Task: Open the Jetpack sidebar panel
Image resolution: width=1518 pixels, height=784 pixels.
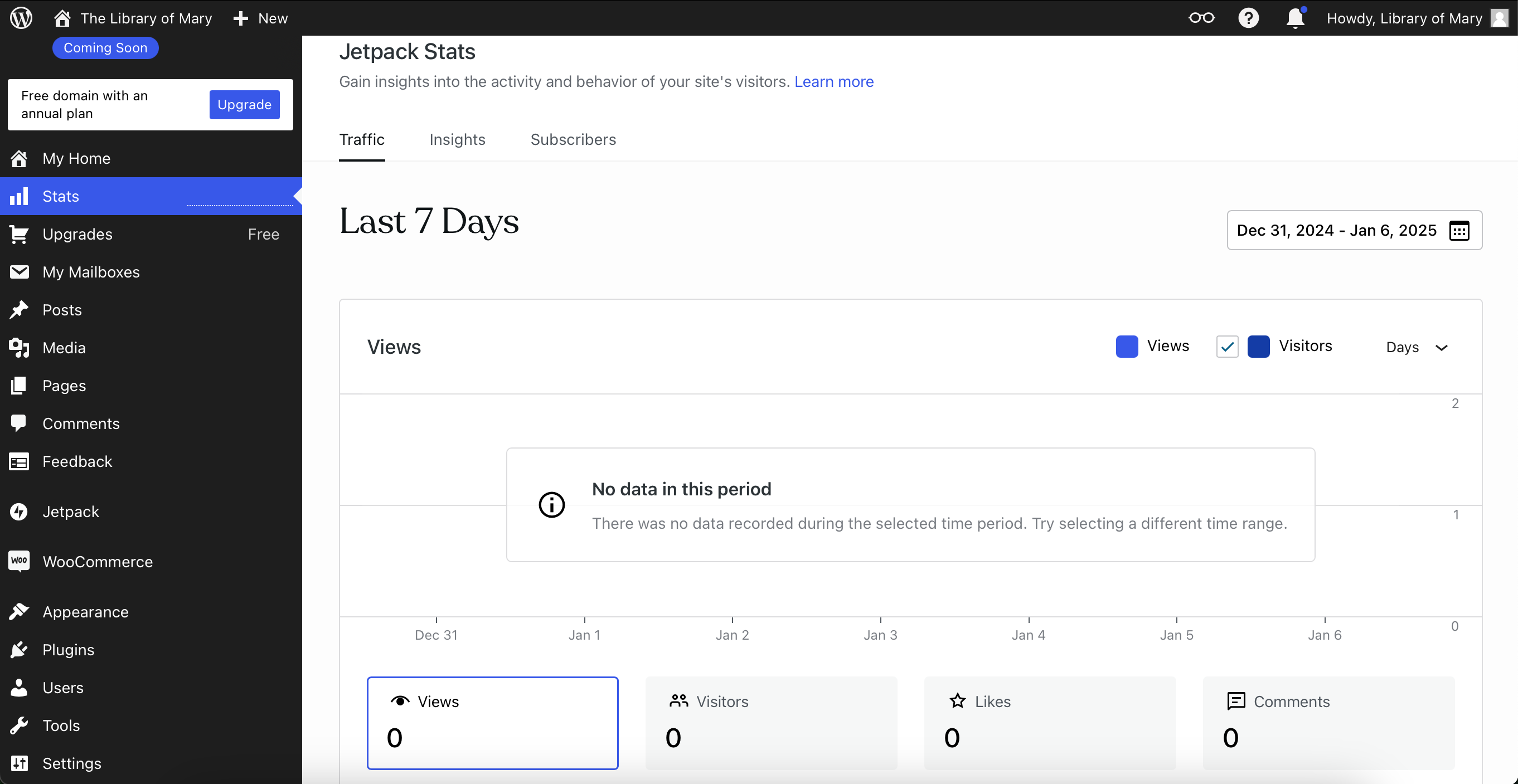Action: tap(70, 512)
